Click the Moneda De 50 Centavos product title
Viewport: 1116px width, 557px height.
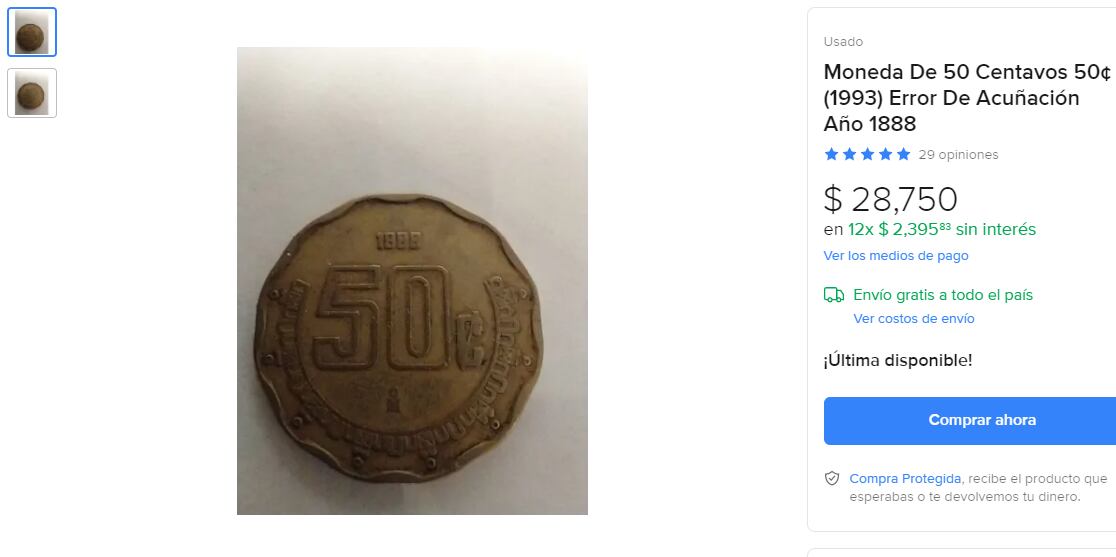[967, 98]
